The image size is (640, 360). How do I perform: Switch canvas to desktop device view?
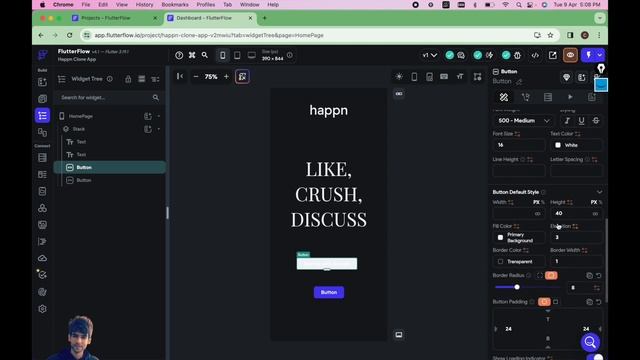pos(251,55)
